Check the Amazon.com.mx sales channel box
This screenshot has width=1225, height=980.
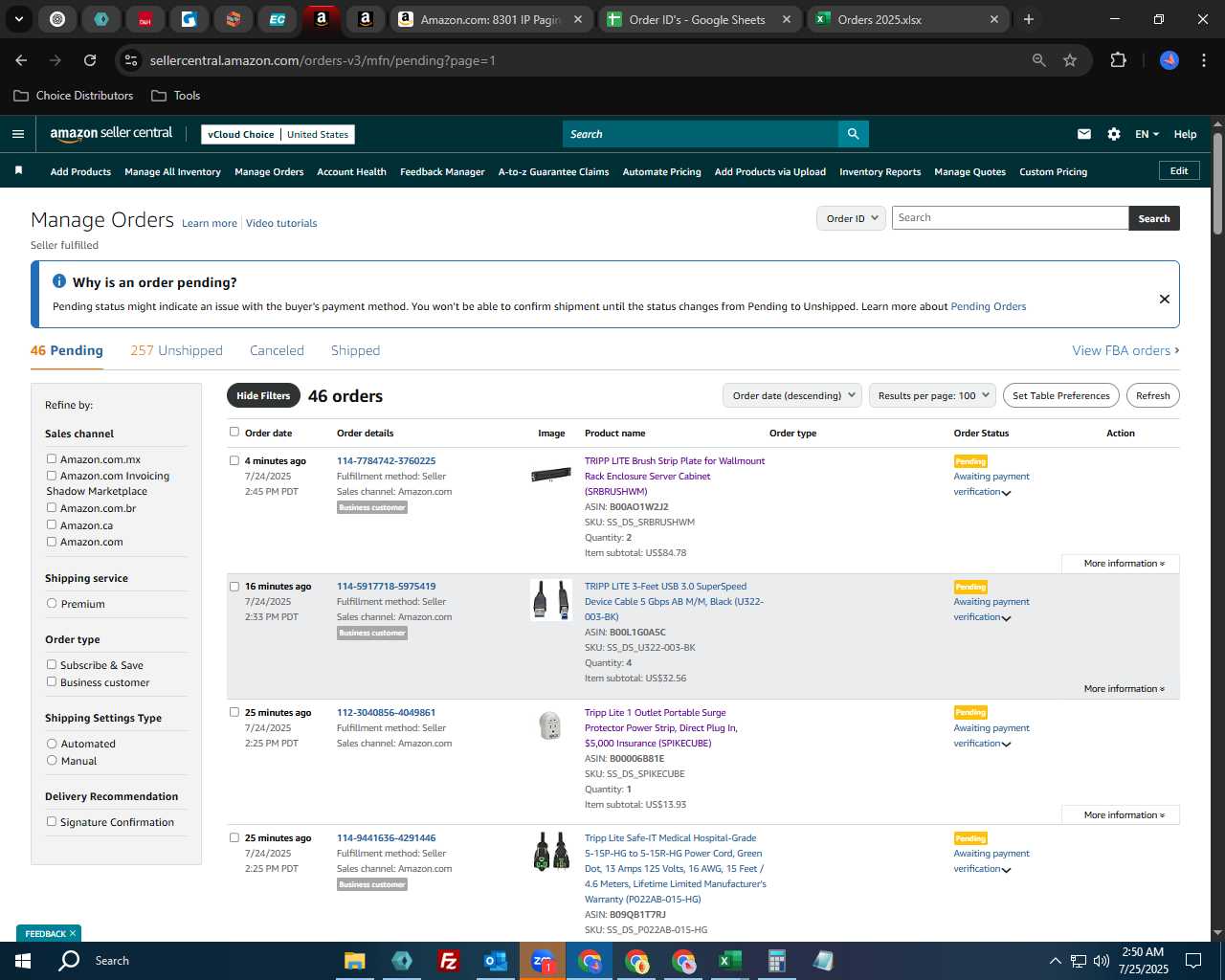coord(52,459)
